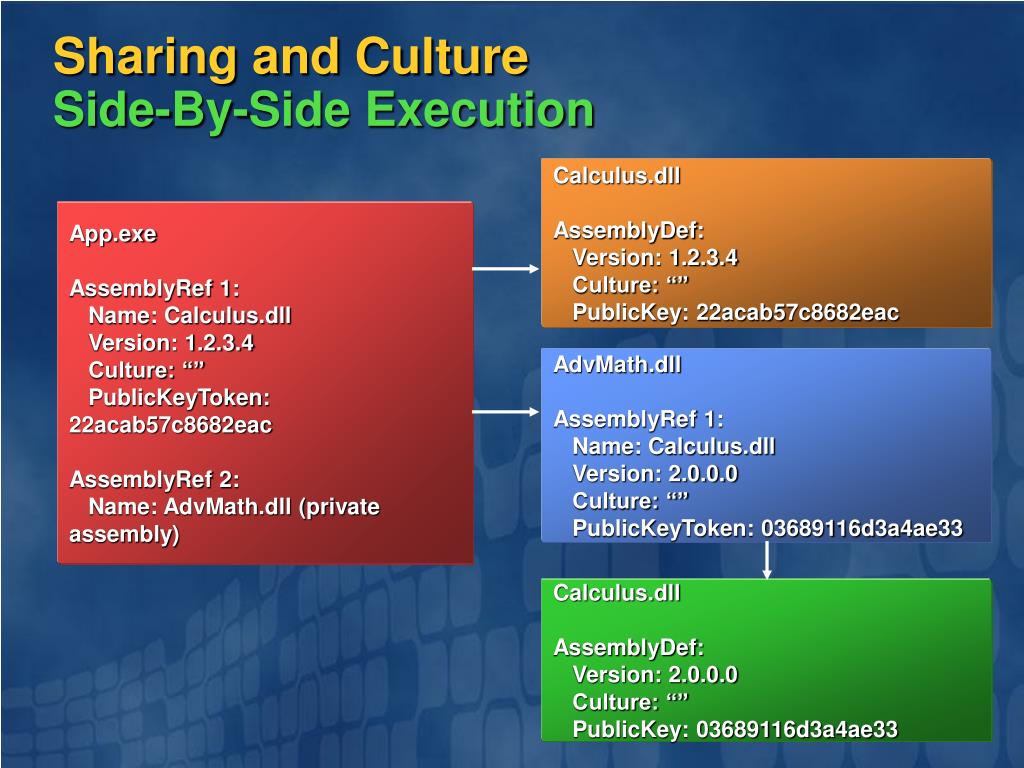Viewport: 1024px width, 768px height.
Task: Click the Culture line in the orange box
Action: (x=631, y=285)
